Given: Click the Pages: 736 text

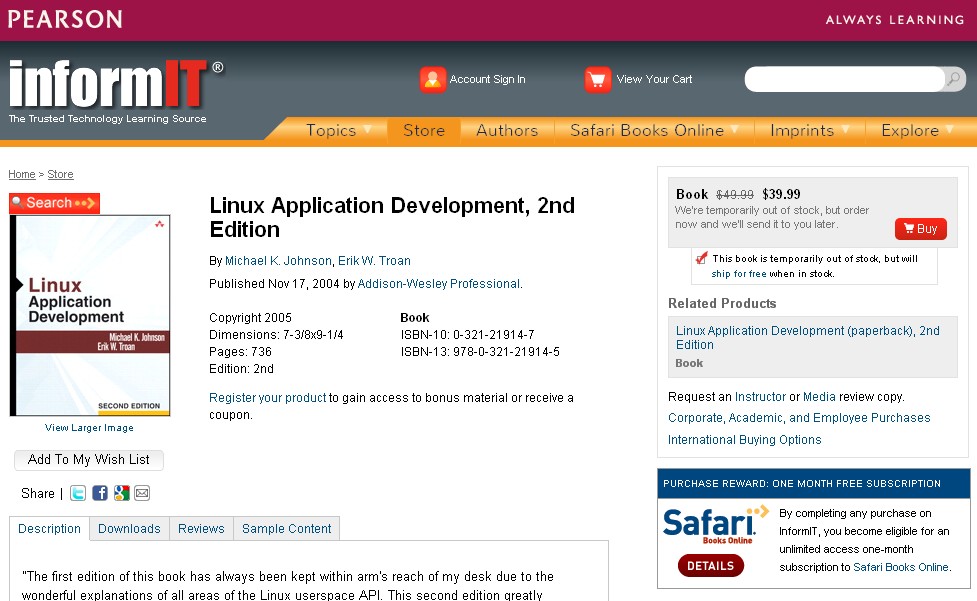Looking at the screenshot, I should (x=240, y=352).
